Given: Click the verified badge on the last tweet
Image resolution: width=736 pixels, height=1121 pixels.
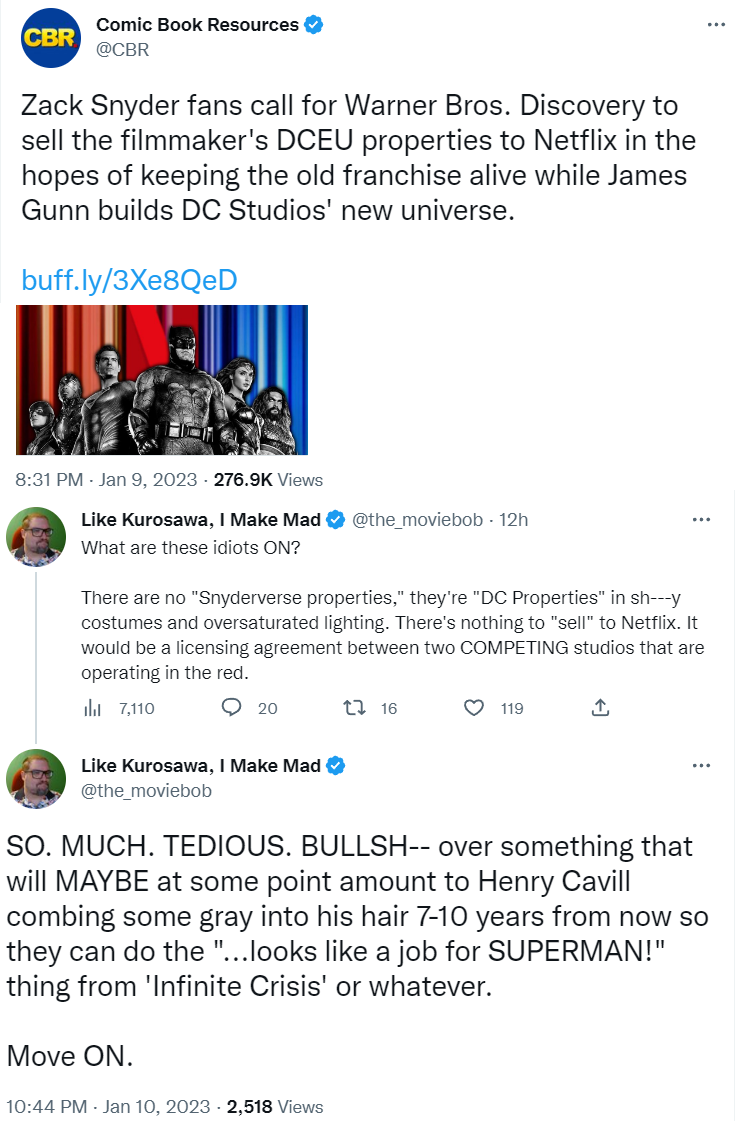Looking at the screenshot, I should point(337,766).
